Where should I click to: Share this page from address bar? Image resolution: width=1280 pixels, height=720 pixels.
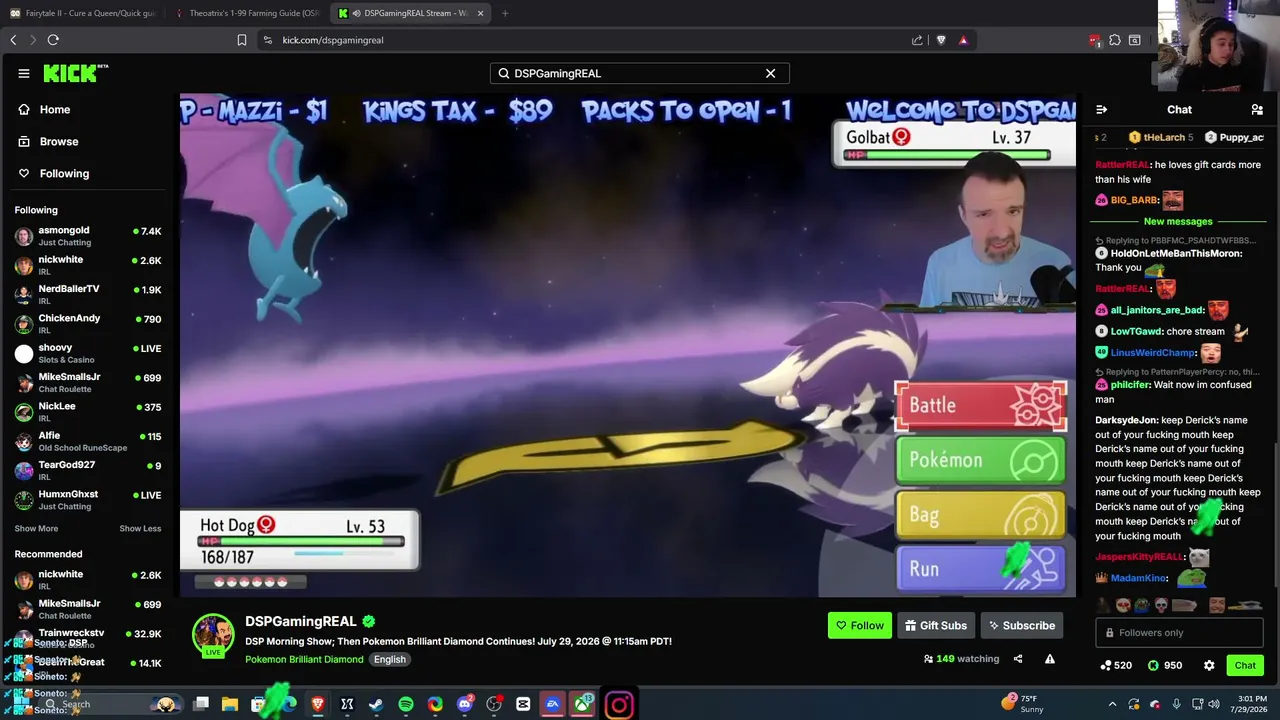(x=917, y=40)
